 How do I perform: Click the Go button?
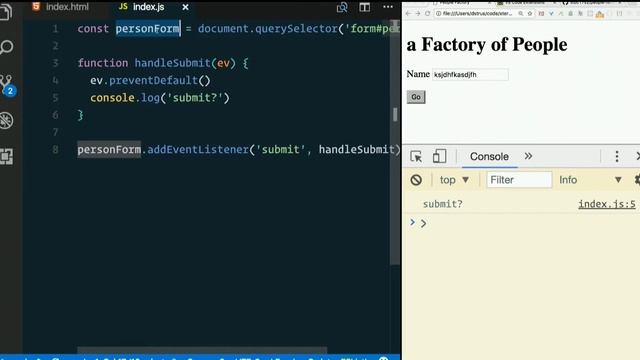(x=416, y=97)
